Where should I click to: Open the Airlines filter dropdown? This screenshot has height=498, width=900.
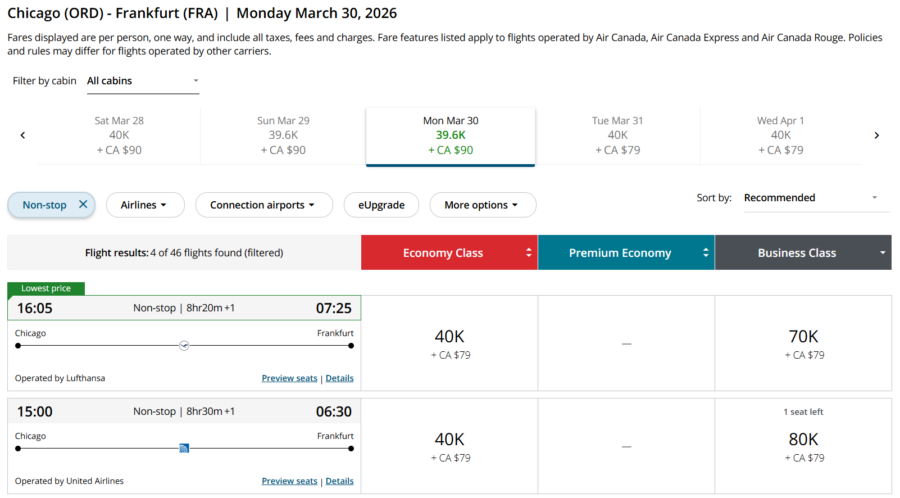(x=144, y=205)
